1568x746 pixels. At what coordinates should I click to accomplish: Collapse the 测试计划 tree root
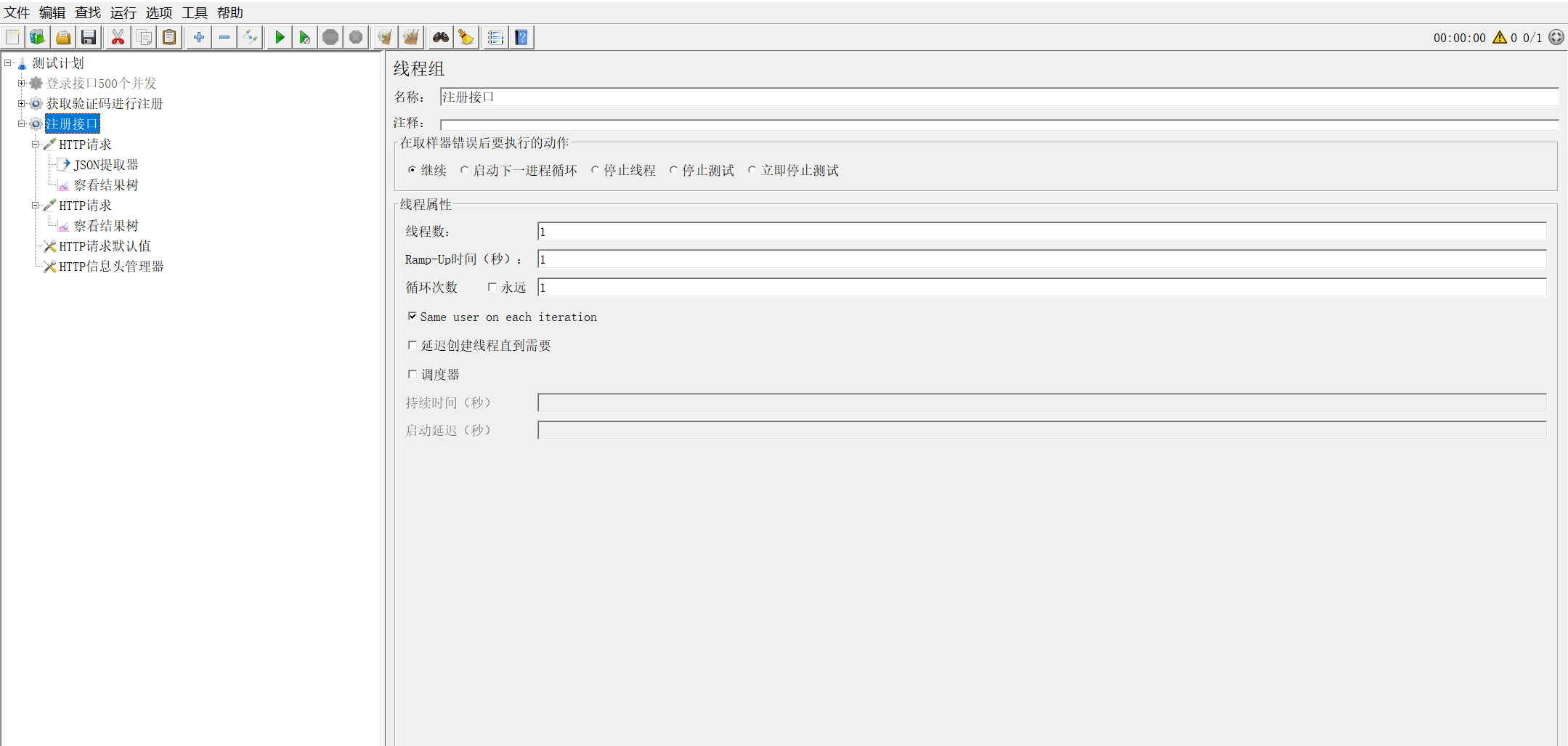8,63
